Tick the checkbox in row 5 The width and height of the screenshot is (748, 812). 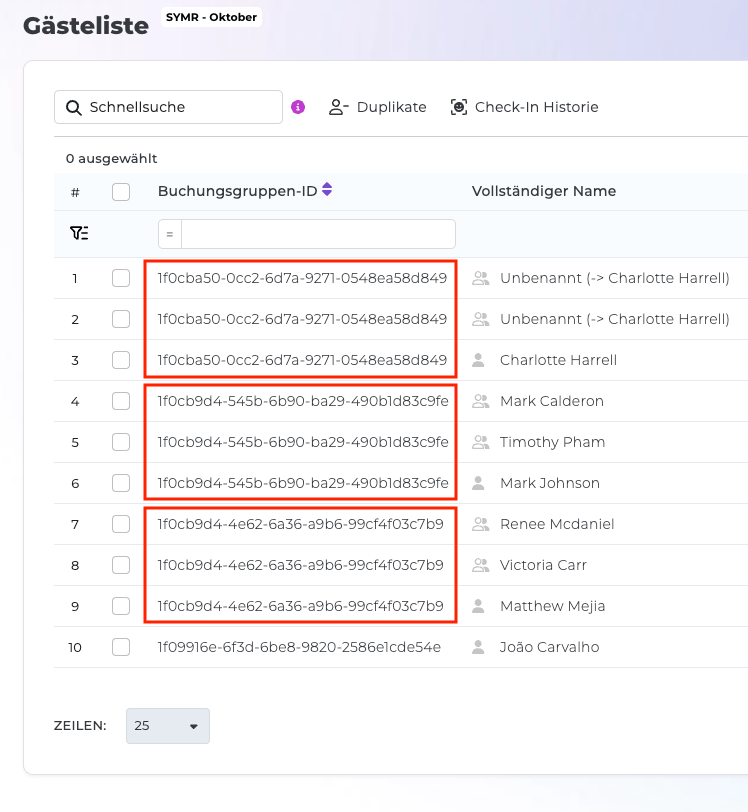click(121, 442)
